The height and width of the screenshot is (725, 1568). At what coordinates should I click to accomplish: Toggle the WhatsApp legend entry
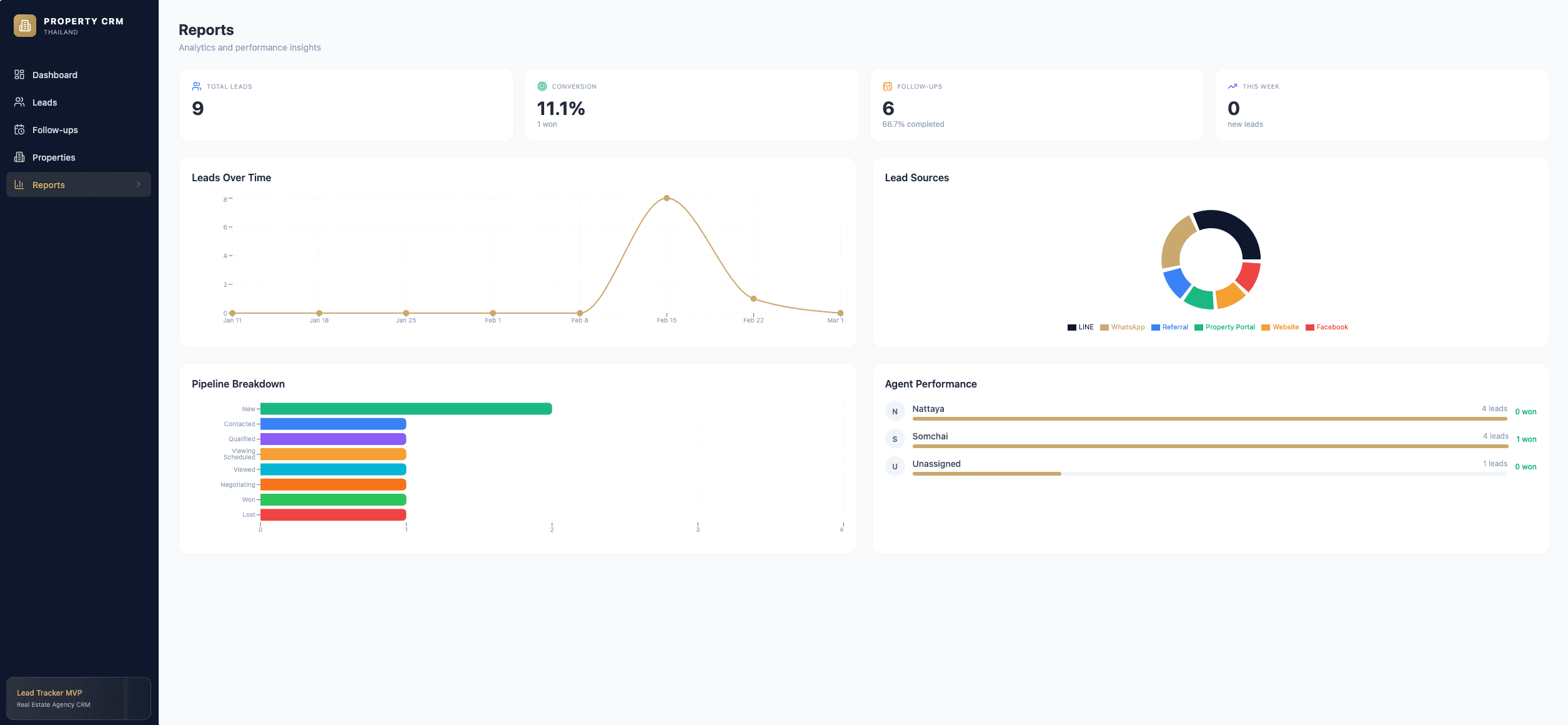1123,327
